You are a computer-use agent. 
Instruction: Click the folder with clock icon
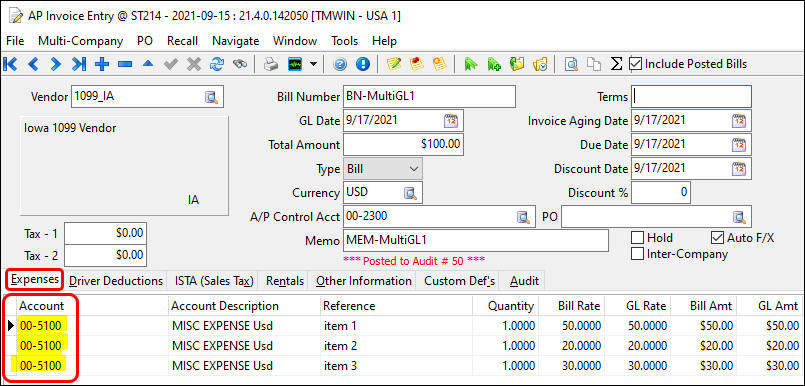tap(540, 64)
